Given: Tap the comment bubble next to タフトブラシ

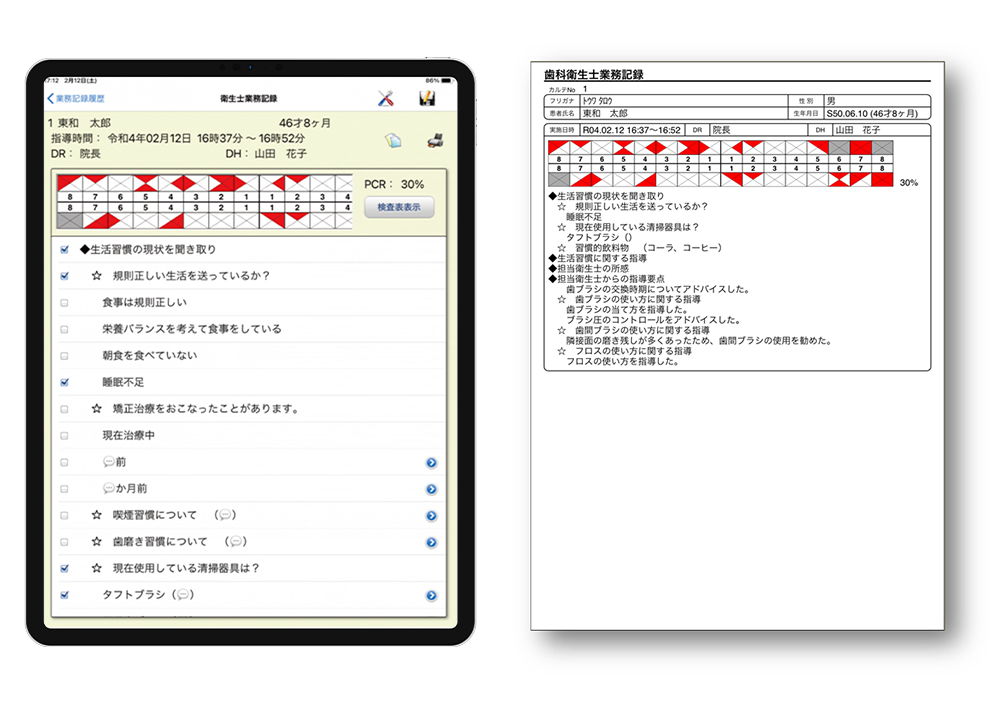Looking at the screenshot, I should (x=183, y=595).
